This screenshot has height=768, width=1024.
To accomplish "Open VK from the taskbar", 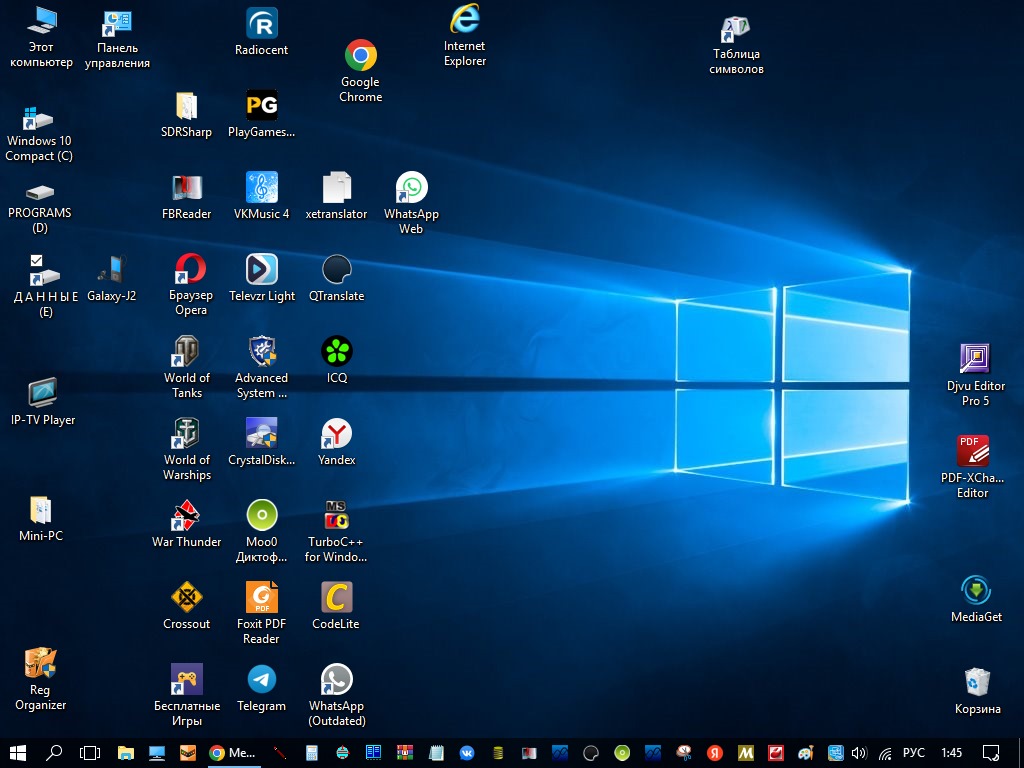I will point(467,753).
